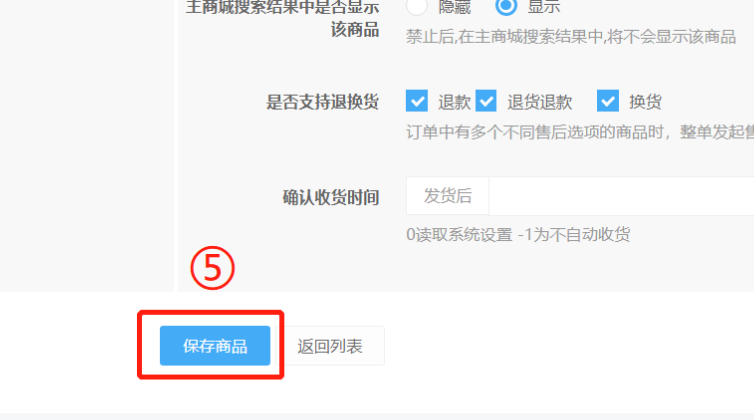Image resolution: width=754 pixels, height=420 pixels.
Task: Save the product with 保存商品 button
Action: pyautogui.click(x=215, y=345)
